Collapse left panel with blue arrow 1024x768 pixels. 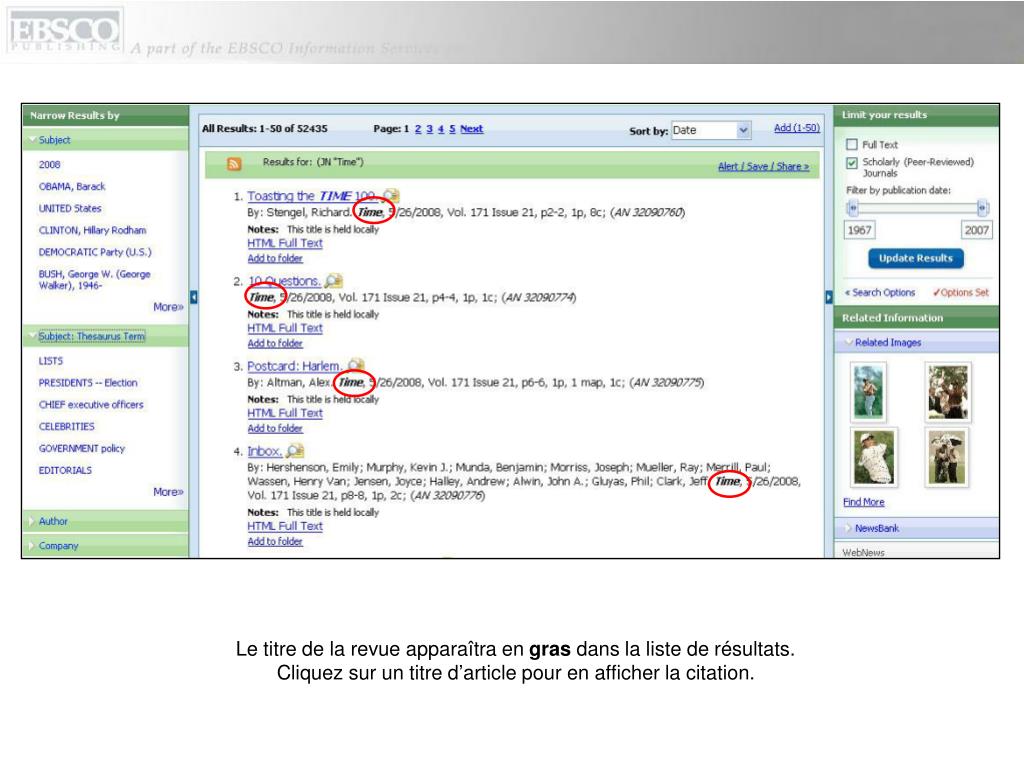click(193, 297)
